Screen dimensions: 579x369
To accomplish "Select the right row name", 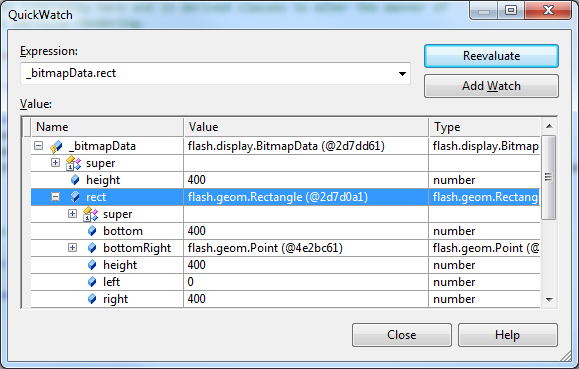I will tap(115, 299).
